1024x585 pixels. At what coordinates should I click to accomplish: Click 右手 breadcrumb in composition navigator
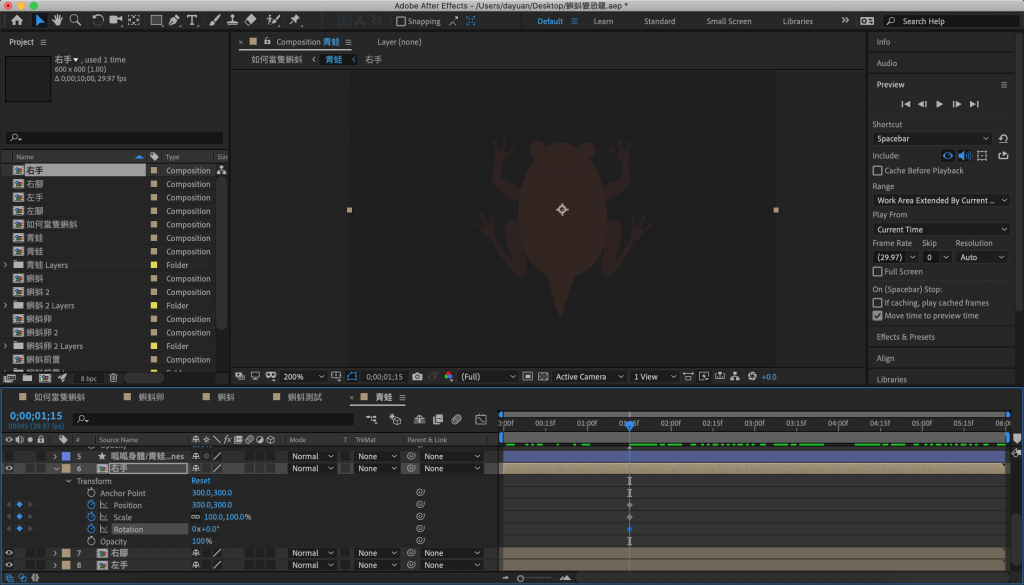374,59
